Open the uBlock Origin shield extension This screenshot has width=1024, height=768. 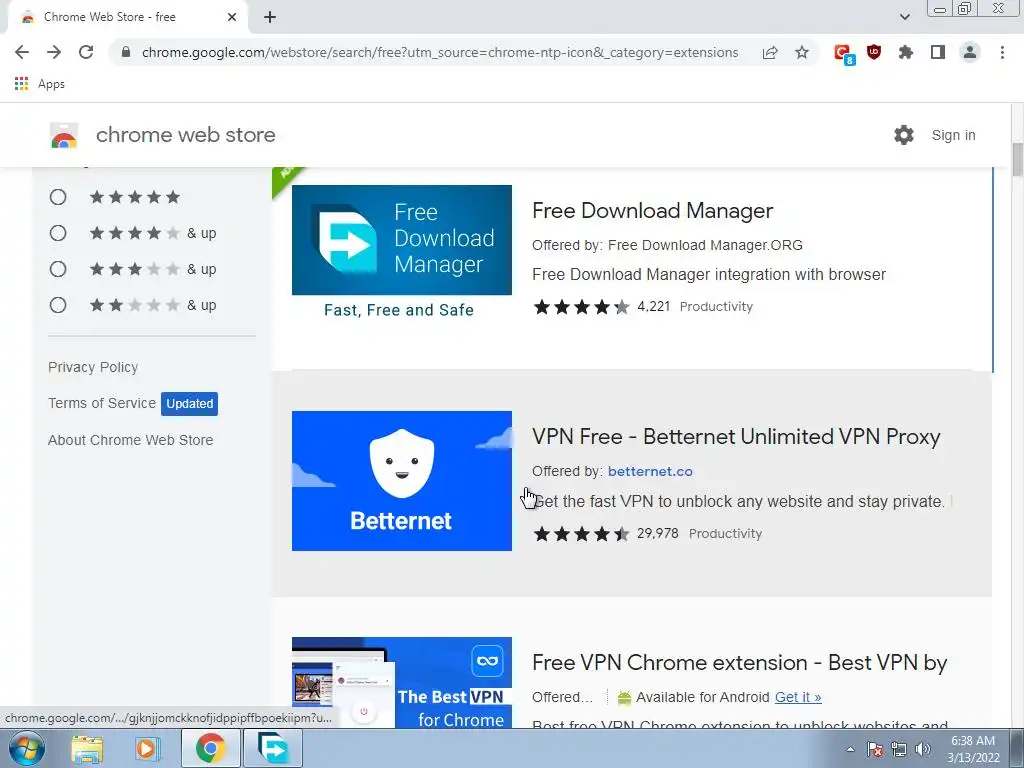[874, 52]
